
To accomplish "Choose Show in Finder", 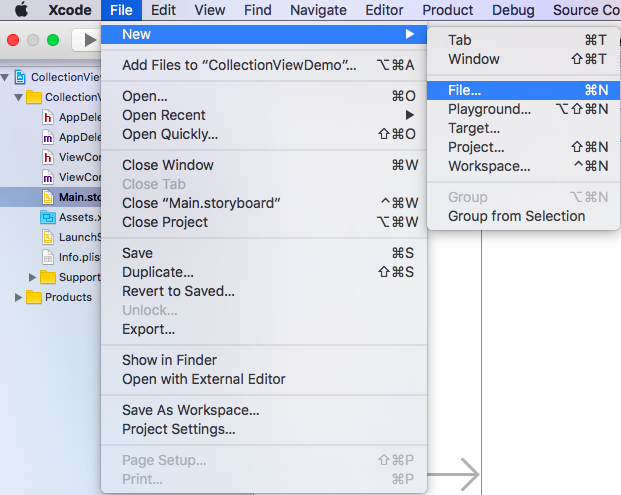I will (x=264, y=360).
